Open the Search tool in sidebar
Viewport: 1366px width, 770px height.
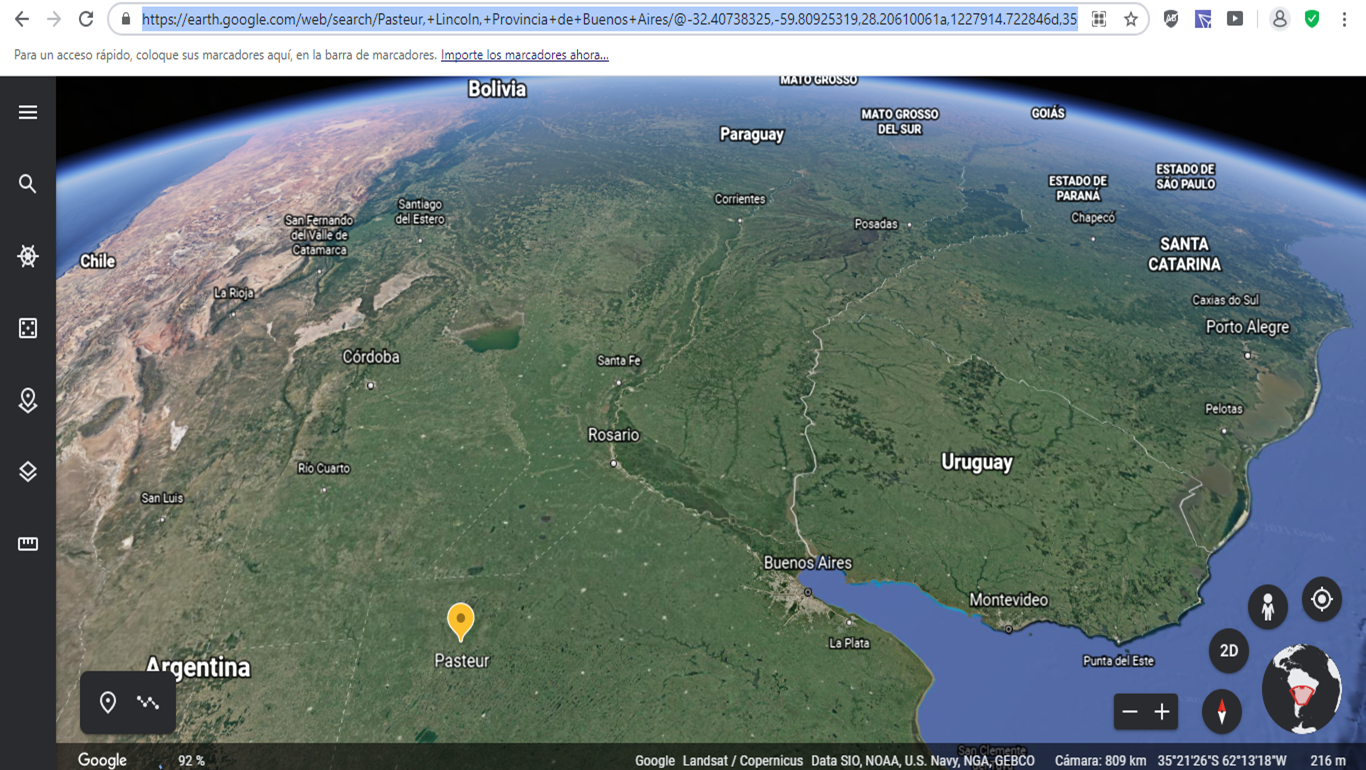coord(28,184)
